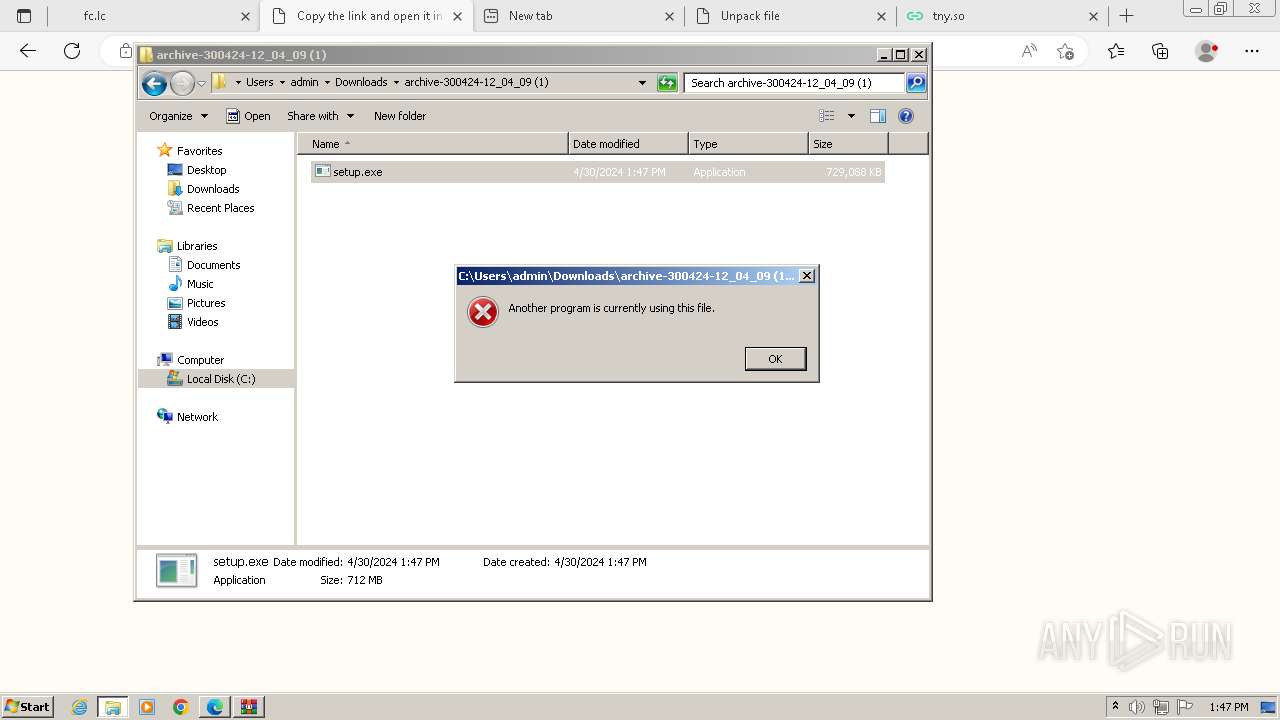Show hidden system tray icons
This screenshot has width=1280, height=720.
1115,707
